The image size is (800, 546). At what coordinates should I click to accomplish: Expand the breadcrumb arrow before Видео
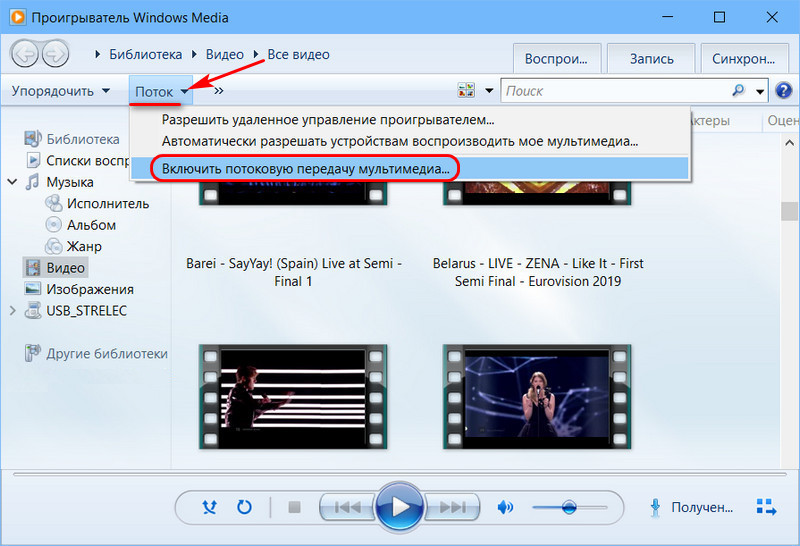tap(194, 55)
